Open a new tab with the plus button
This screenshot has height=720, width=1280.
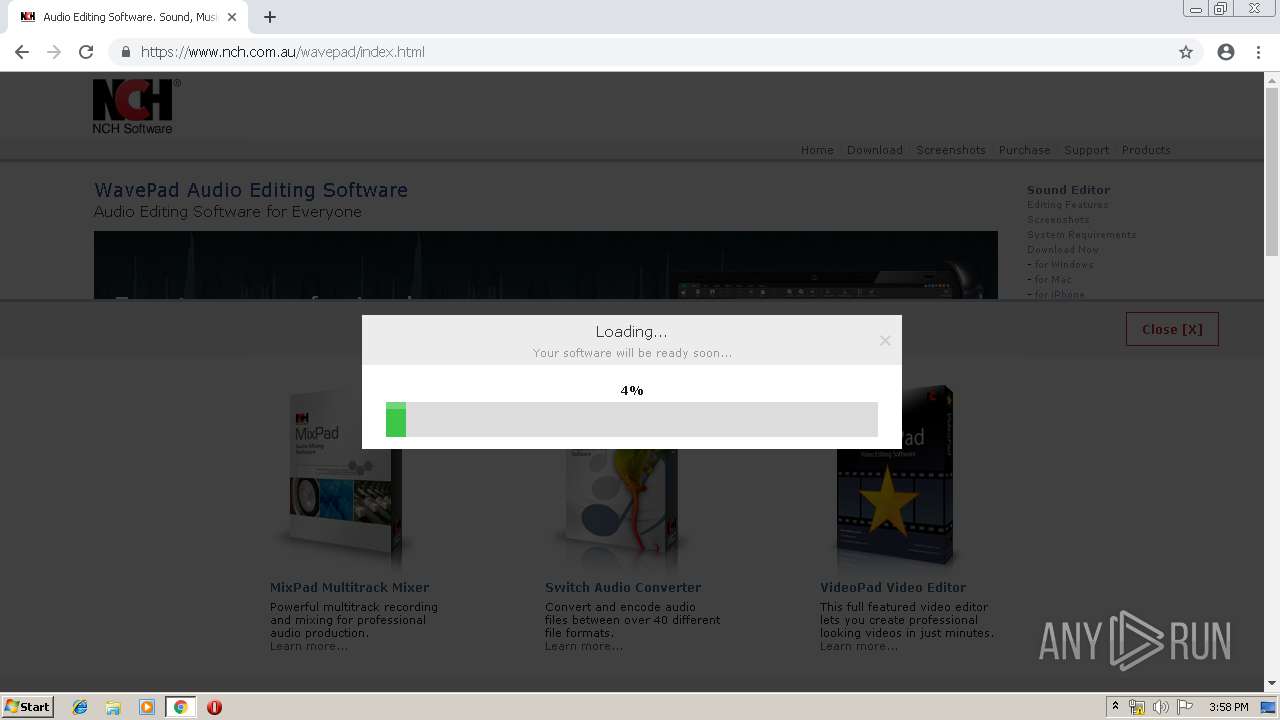pyautogui.click(x=270, y=17)
